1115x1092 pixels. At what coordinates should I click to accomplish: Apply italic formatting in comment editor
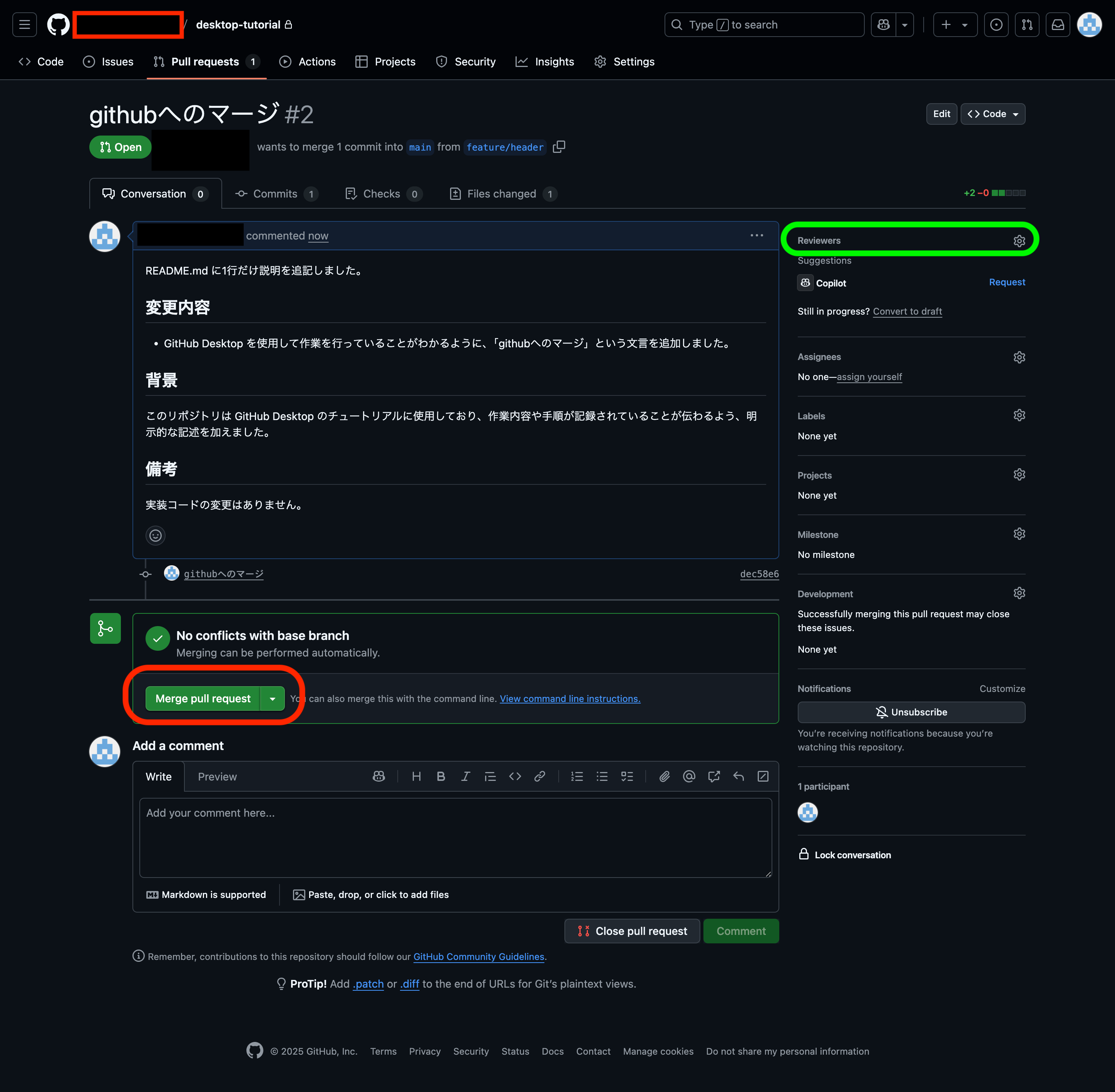(465, 777)
